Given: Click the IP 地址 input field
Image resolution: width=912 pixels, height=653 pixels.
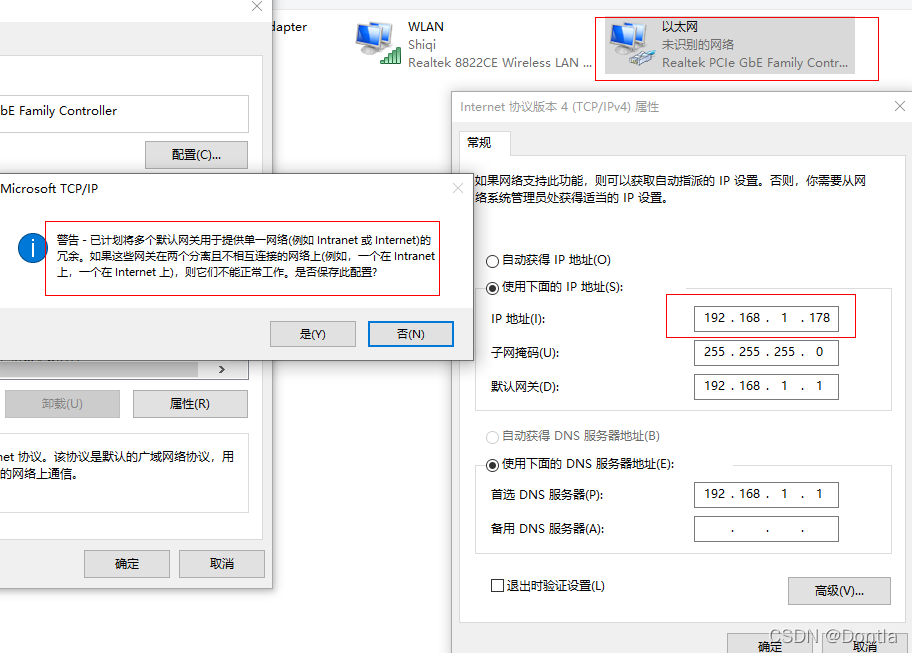Looking at the screenshot, I should [766, 318].
